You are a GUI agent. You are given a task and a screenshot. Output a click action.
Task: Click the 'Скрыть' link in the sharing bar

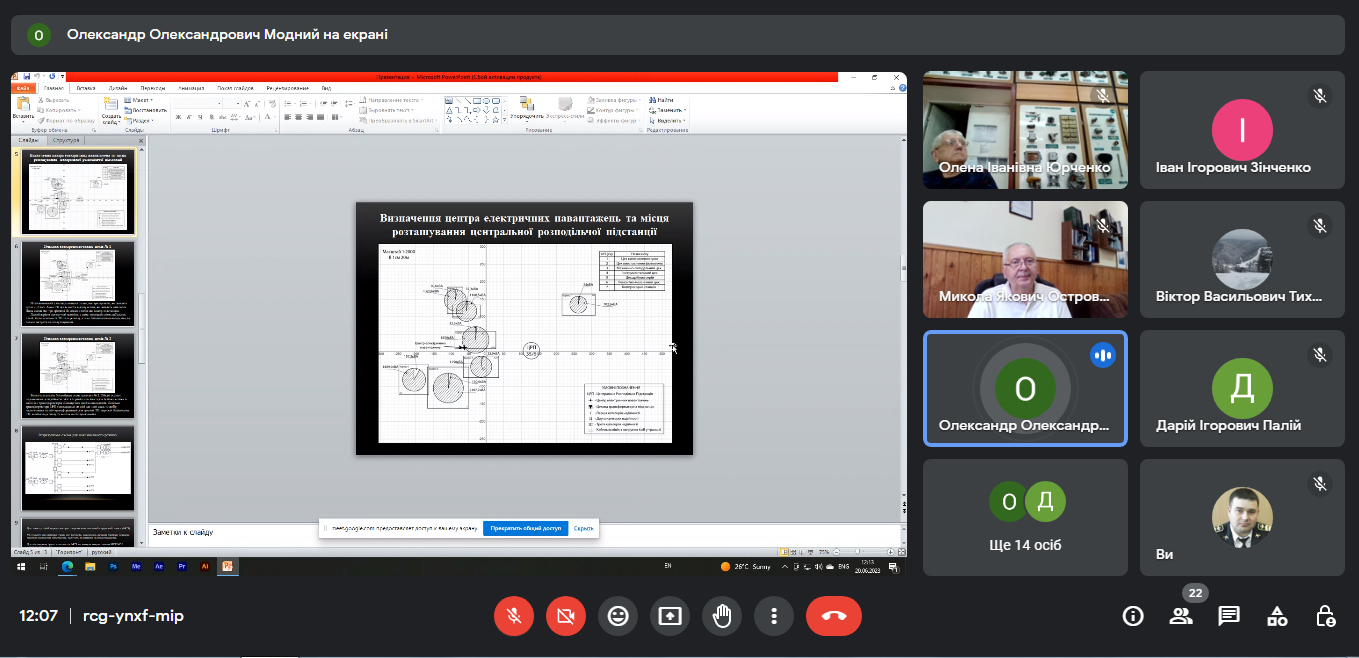click(583, 528)
